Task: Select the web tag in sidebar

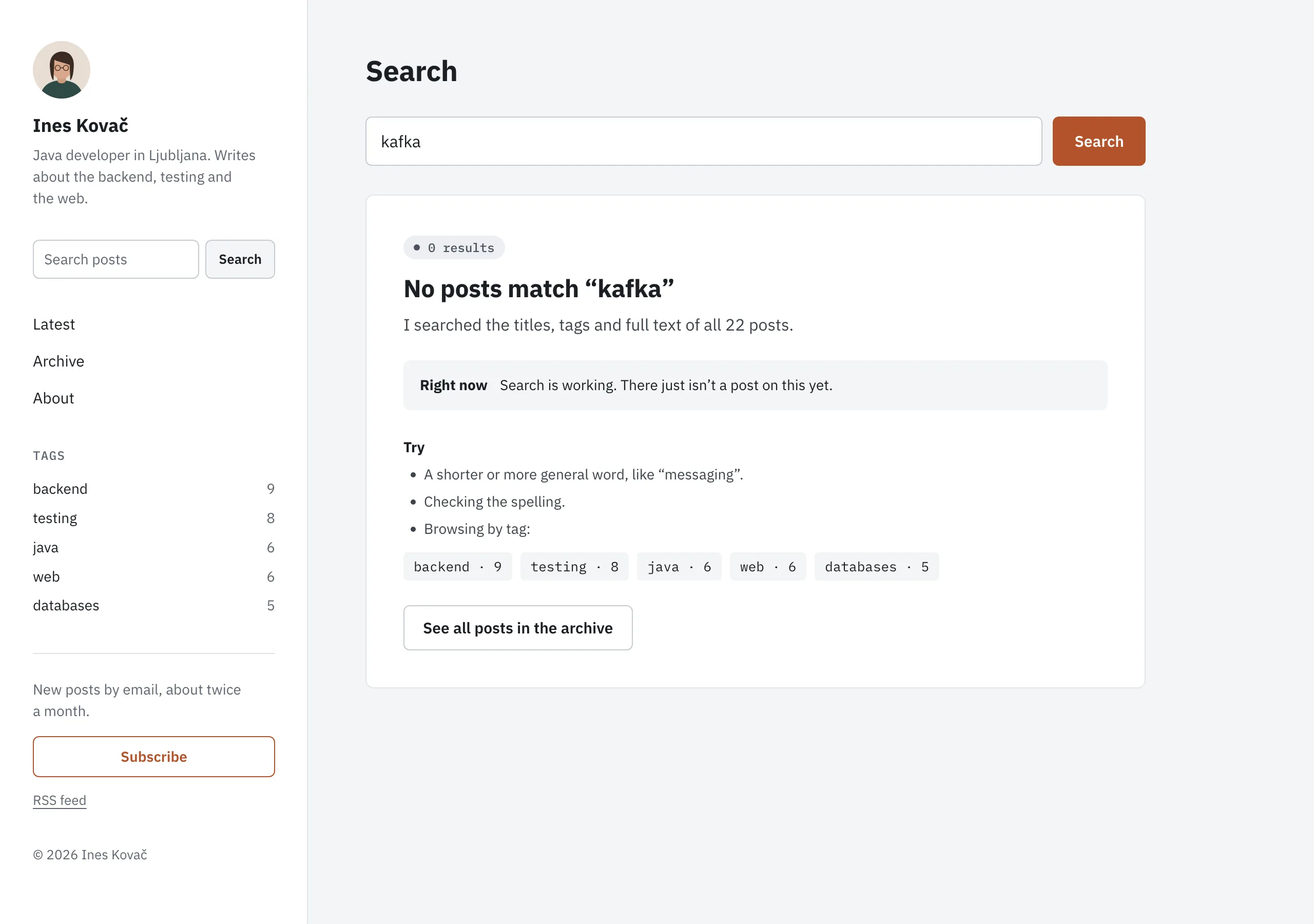Action: 46,576
